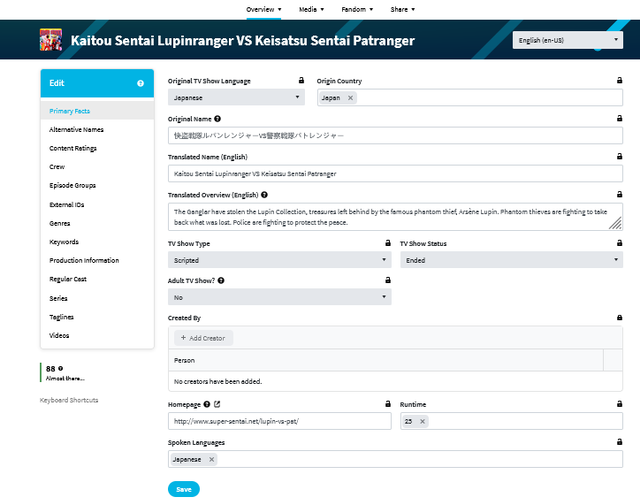
Task: Click the Original Name text field
Action: pos(395,135)
